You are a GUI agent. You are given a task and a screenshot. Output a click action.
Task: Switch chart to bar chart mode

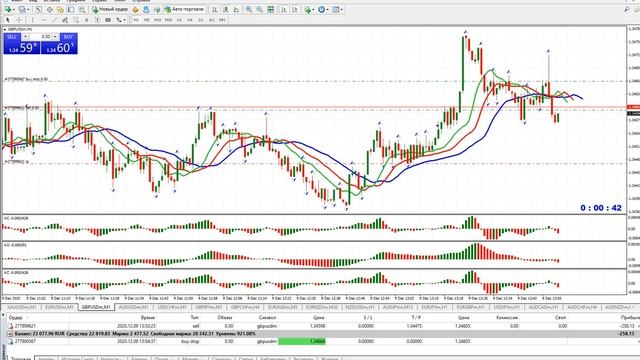pyautogui.click(x=214, y=9)
